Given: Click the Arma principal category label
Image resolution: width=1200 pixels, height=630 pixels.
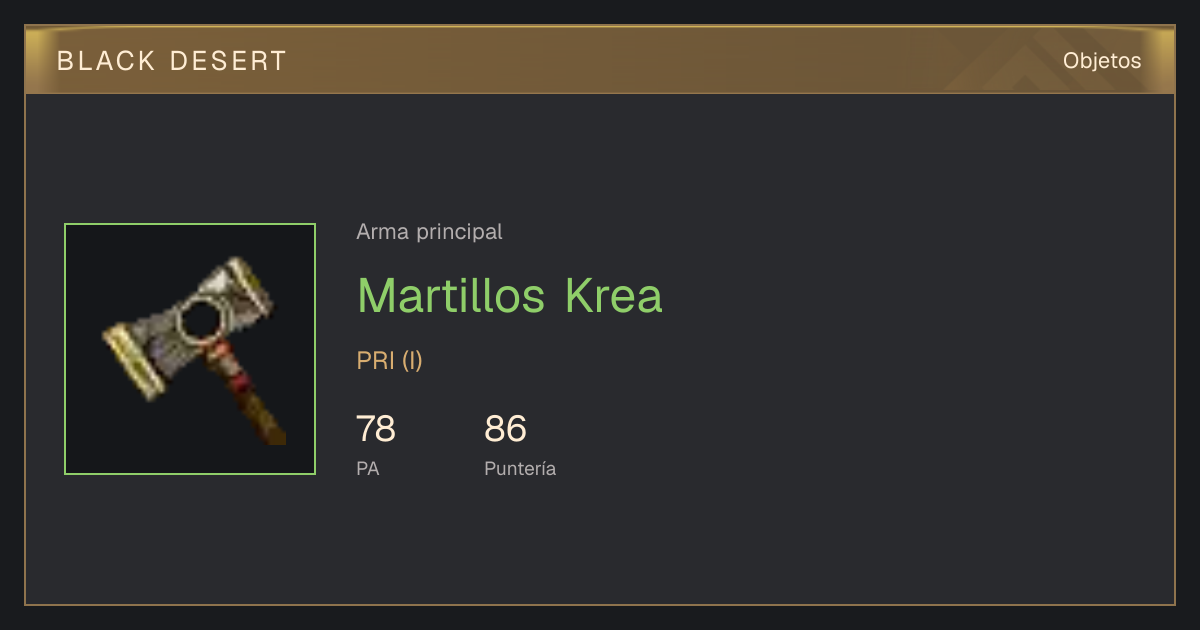Looking at the screenshot, I should [x=429, y=232].
